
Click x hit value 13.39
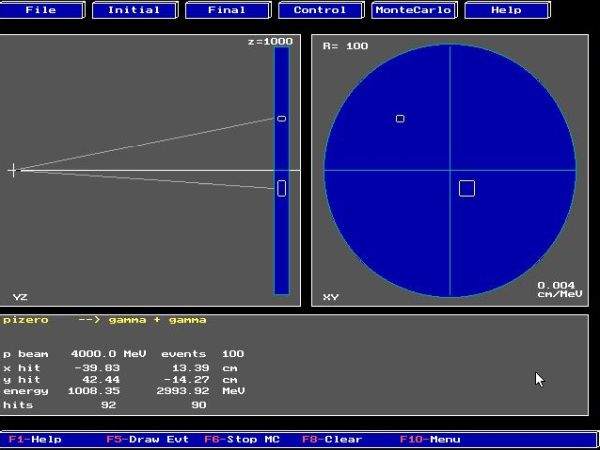[x=191, y=368]
